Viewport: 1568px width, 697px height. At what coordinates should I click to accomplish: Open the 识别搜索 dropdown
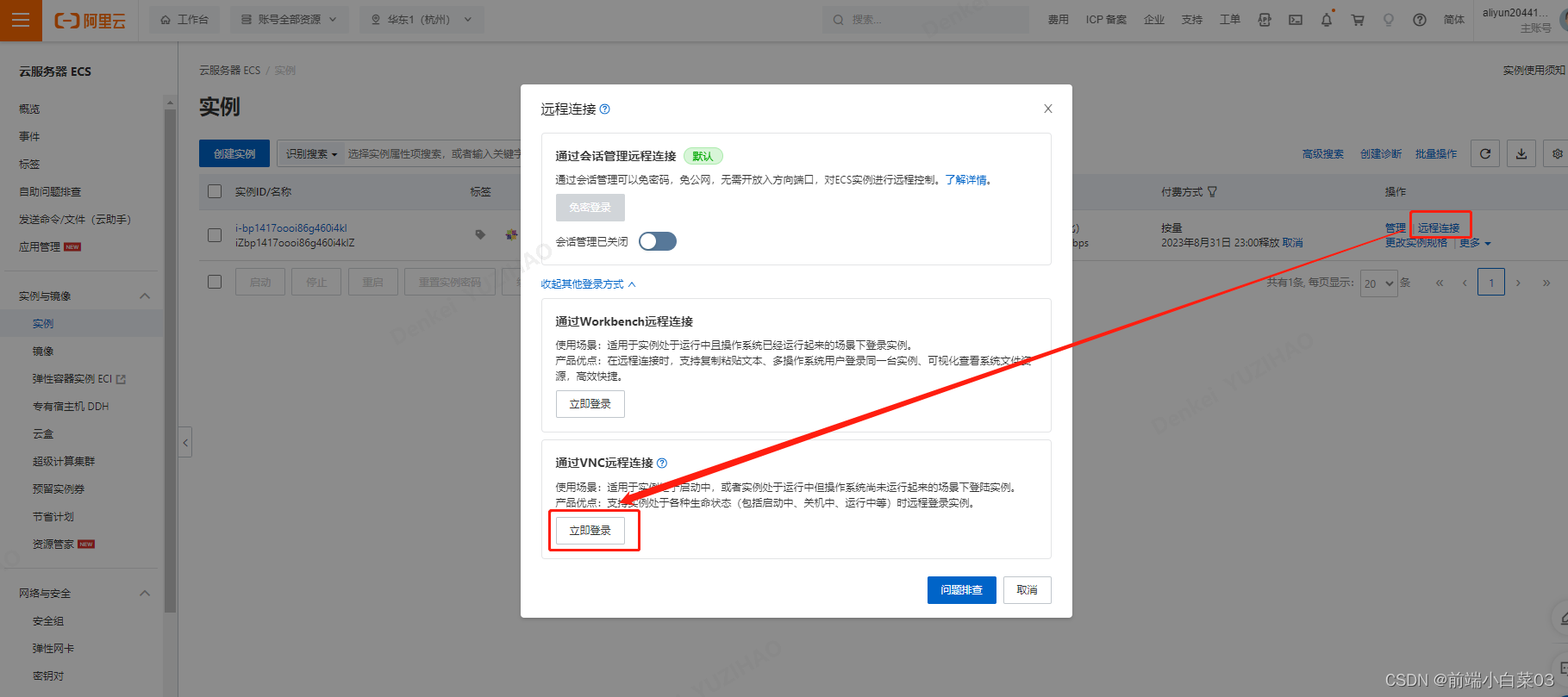tap(311, 153)
